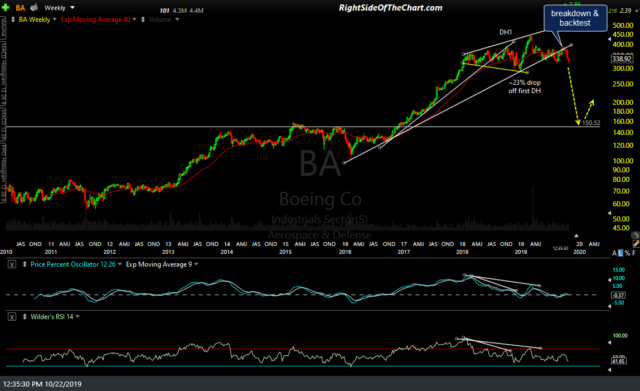Click the pencil drawing tool icon

click(x=636, y=244)
